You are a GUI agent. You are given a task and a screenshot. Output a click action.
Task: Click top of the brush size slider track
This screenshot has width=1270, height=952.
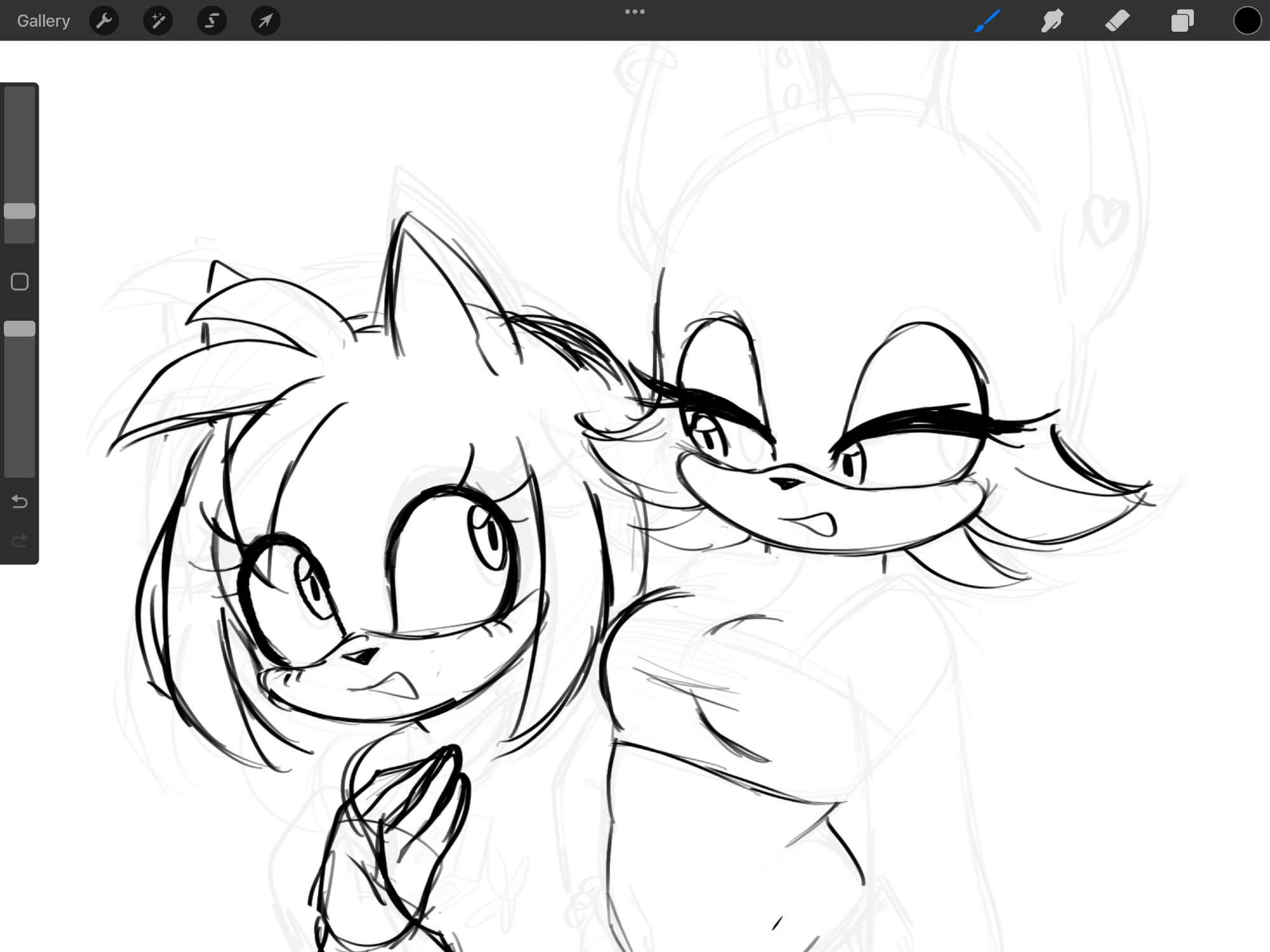20,95
